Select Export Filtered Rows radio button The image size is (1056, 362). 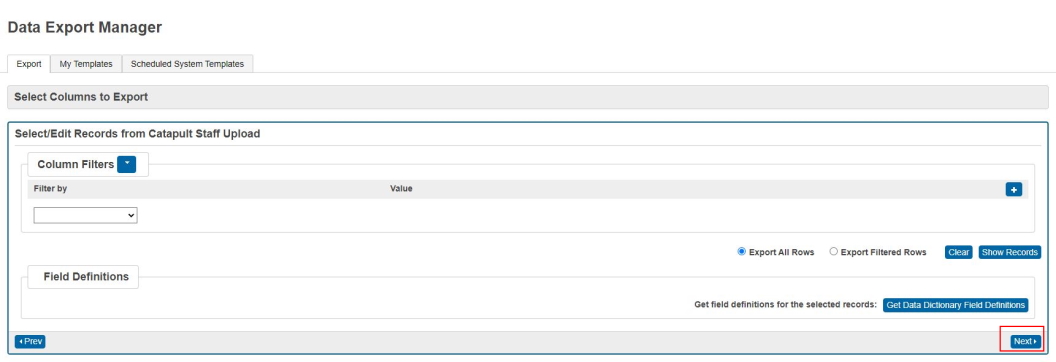click(834, 252)
